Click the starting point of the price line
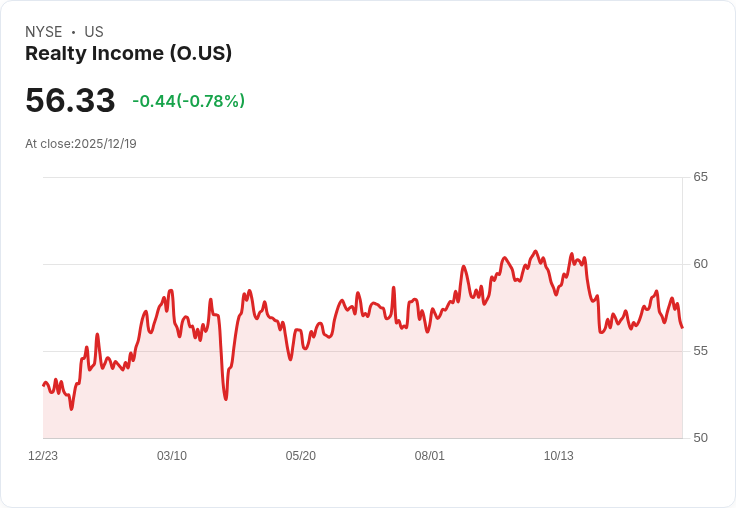Viewport: 736px width, 508px height. click(x=44, y=385)
